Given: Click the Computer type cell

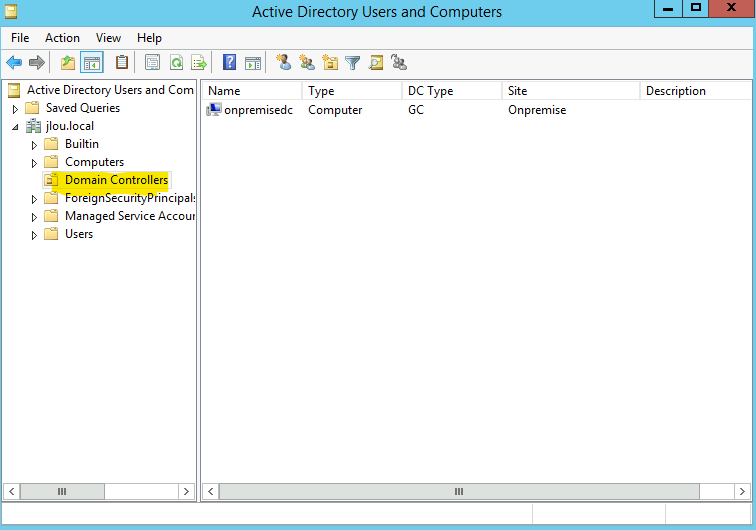Looking at the screenshot, I should 335,110.
